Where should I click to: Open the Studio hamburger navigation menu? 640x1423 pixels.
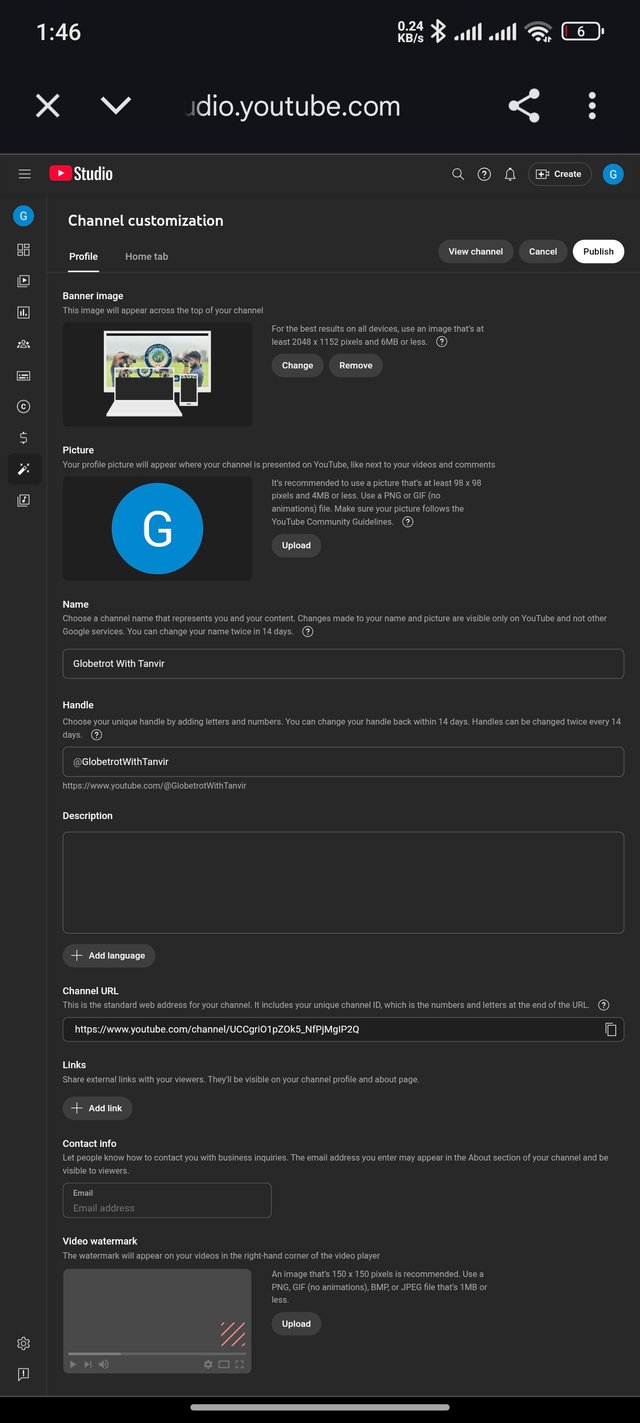click(x=24, y=174)
